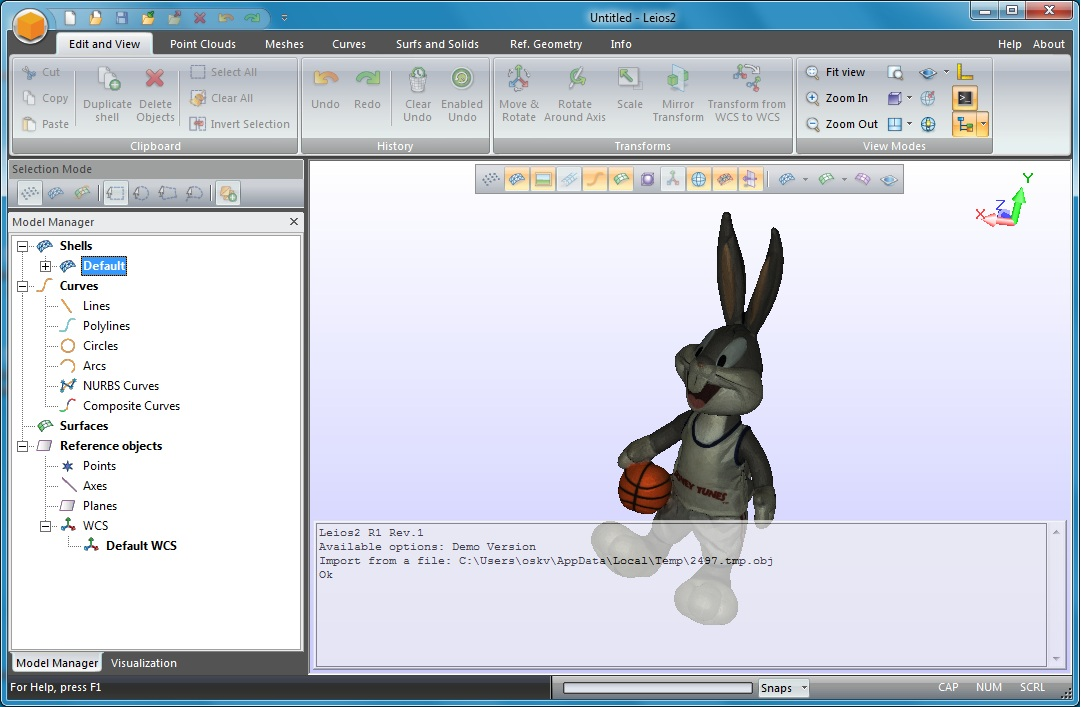Click the Invert Selection button
1081x707 pixels.
pyautogui.click(x=240, y=124)
